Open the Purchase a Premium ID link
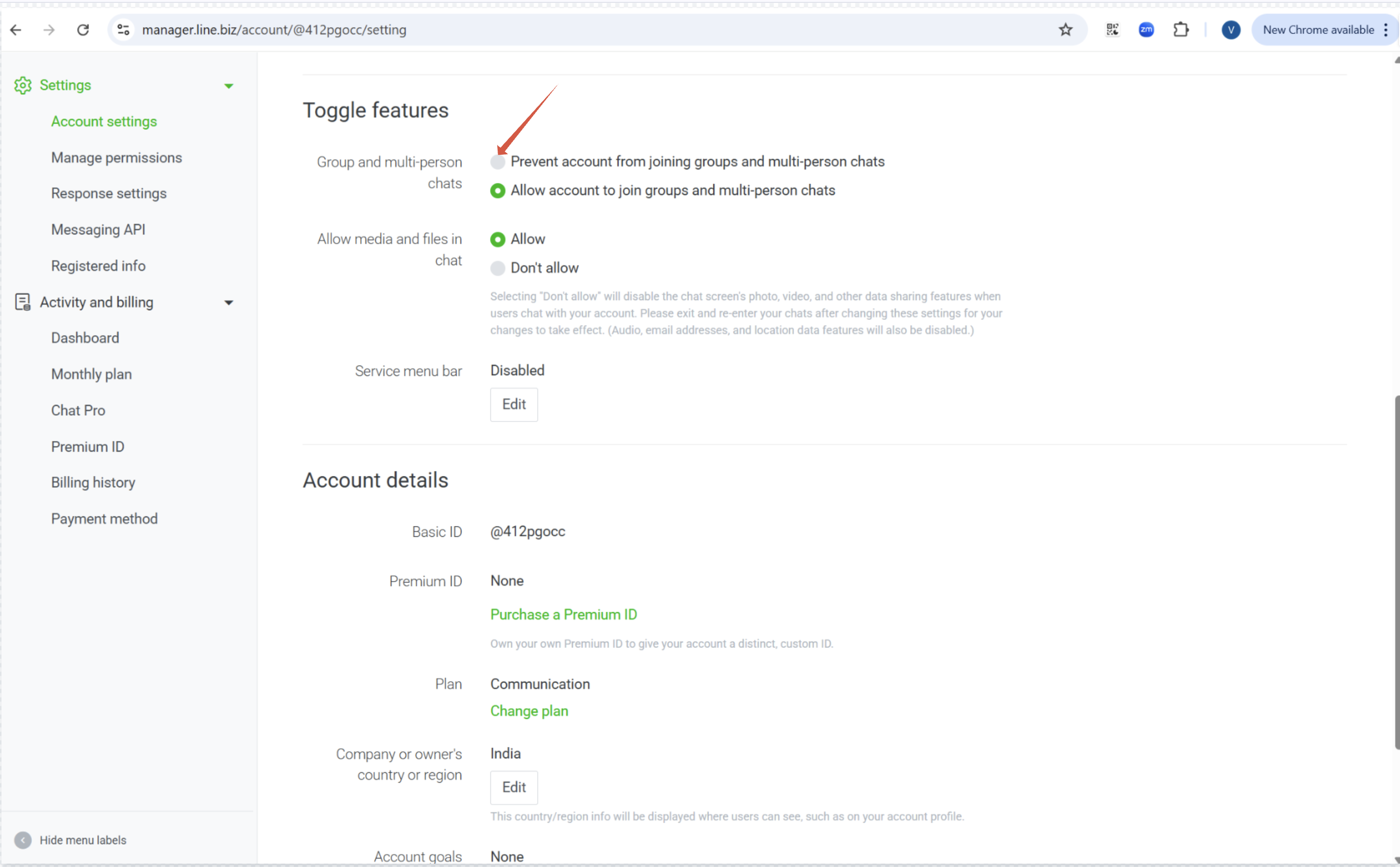This screenshot has width=1400, height=867. (563, 615)
